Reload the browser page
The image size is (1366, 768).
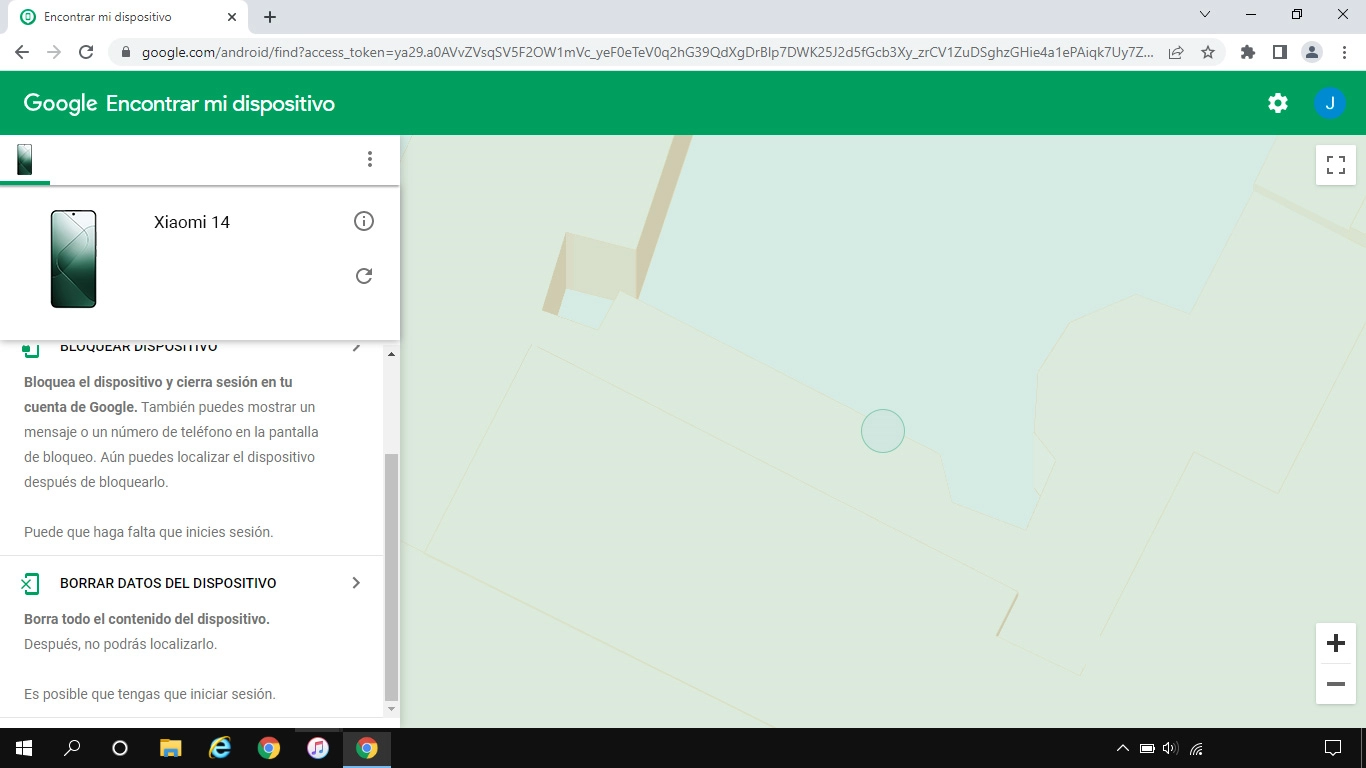point(86,52)
